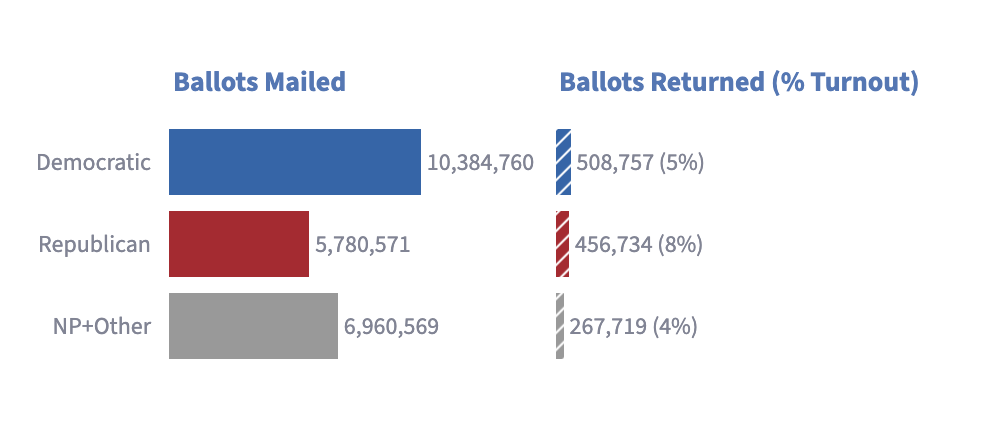Viewport: 1004px width, 424px height.
Task: Click the 10,384,760 value label
Action: [x=480, y=163]
